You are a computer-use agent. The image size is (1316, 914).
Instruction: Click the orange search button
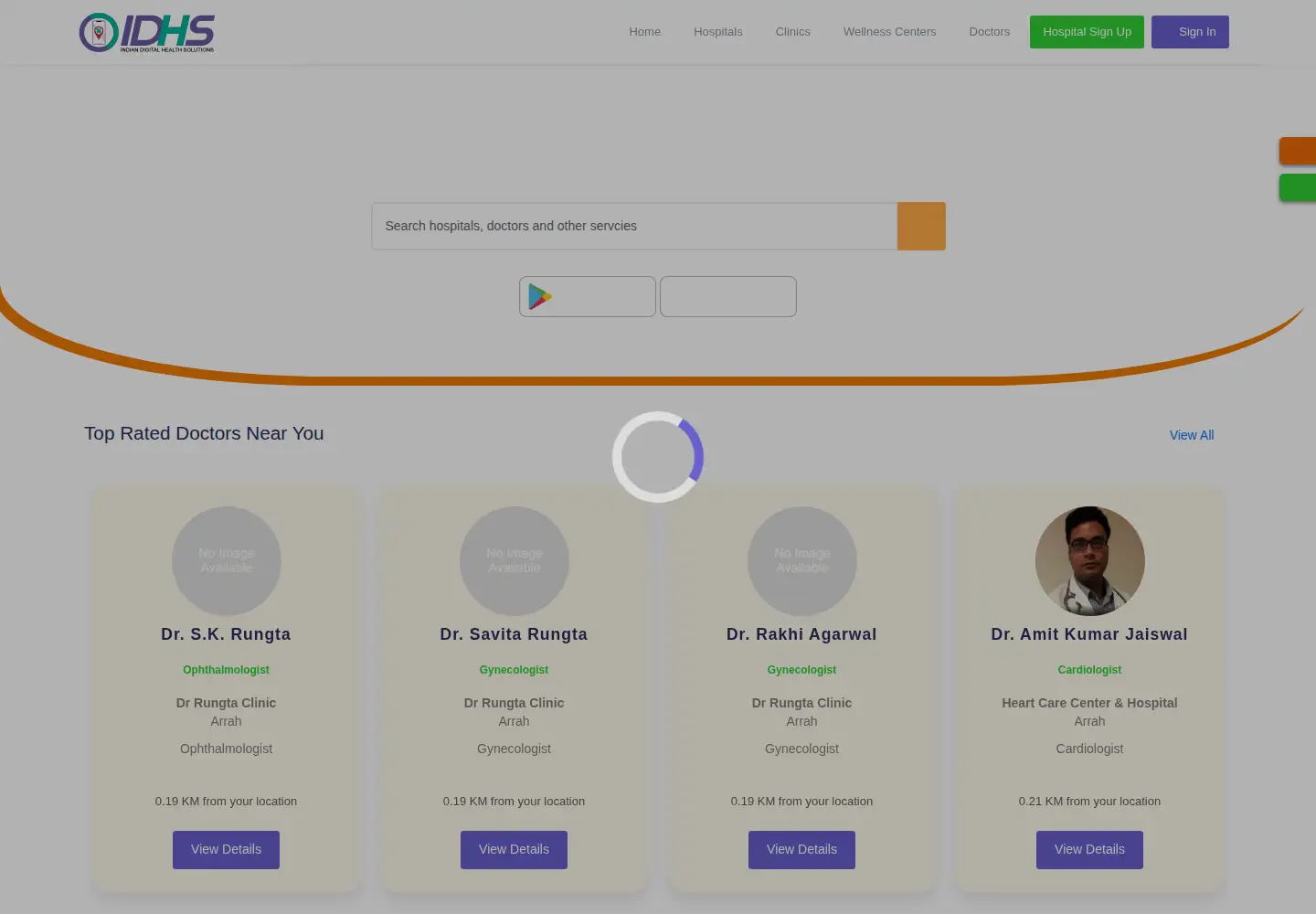pyautogui.click(x=921, y=226)
